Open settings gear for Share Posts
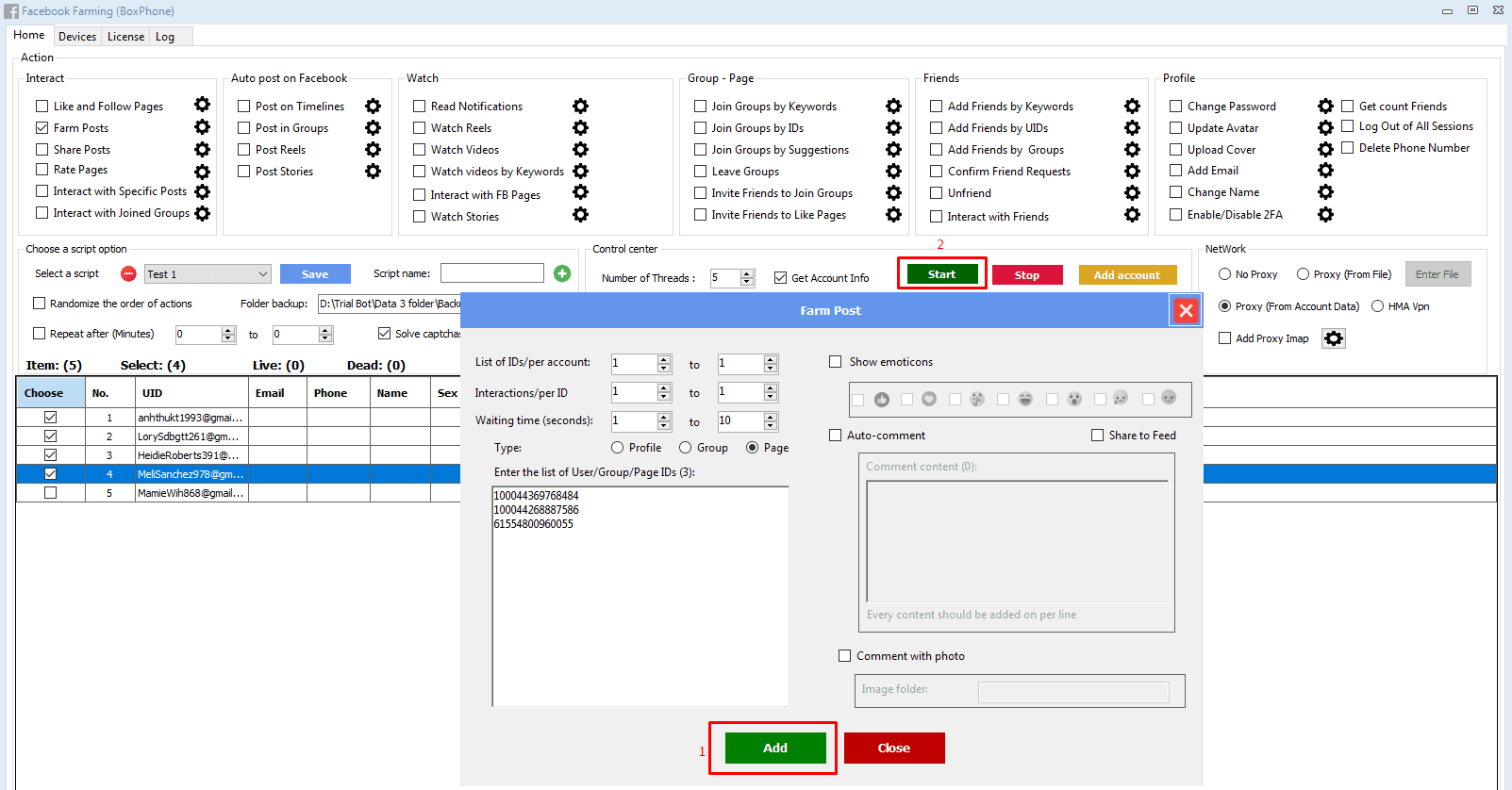Viewport: 1512px width, 790px height. click(x=202, y=149)
